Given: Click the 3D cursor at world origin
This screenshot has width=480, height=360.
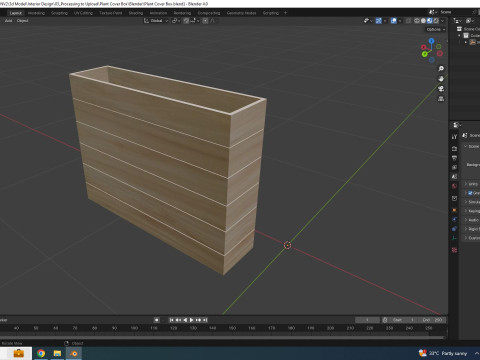Looking at the screenshot, I should pyautogui.click(x=287, y=245).
